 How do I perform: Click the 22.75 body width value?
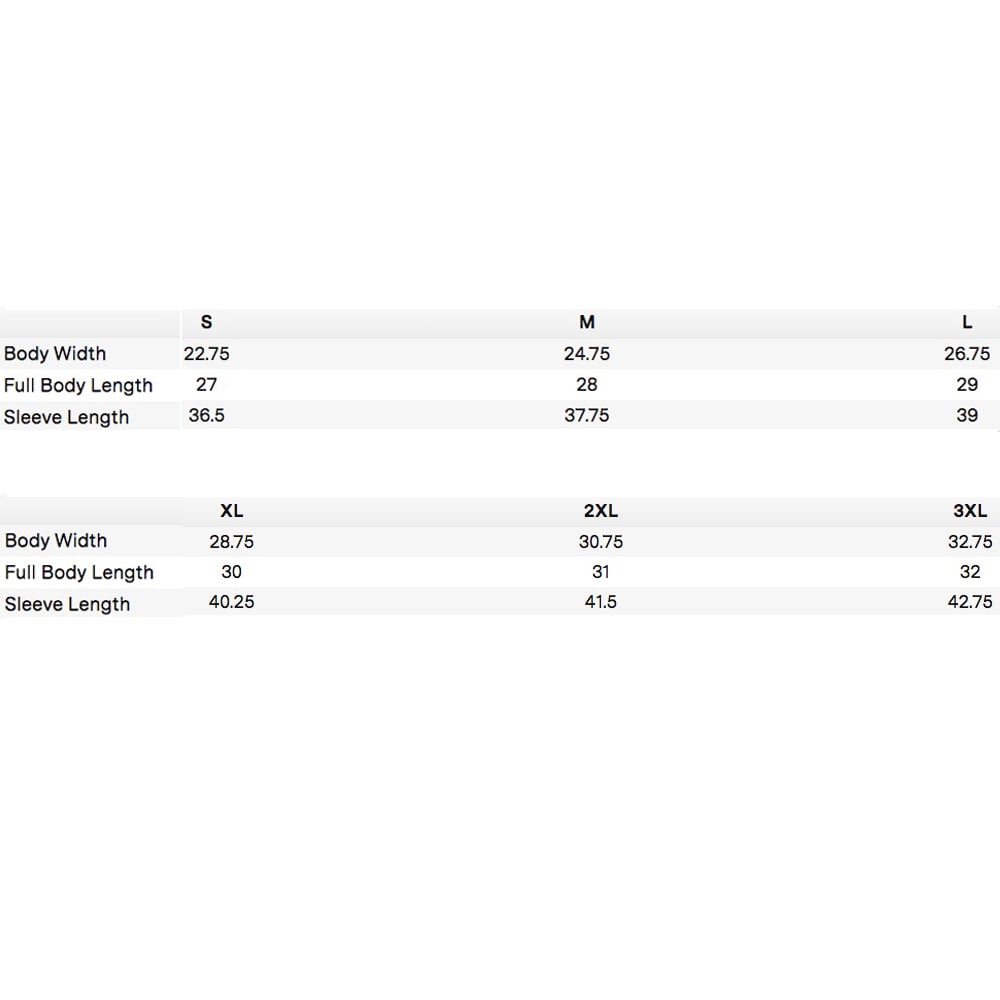(x=207, y=353)
